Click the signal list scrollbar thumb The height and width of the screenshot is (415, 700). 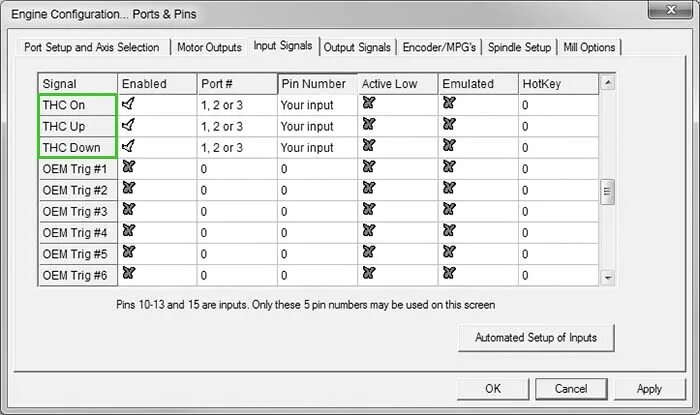[x=607, y=192]
